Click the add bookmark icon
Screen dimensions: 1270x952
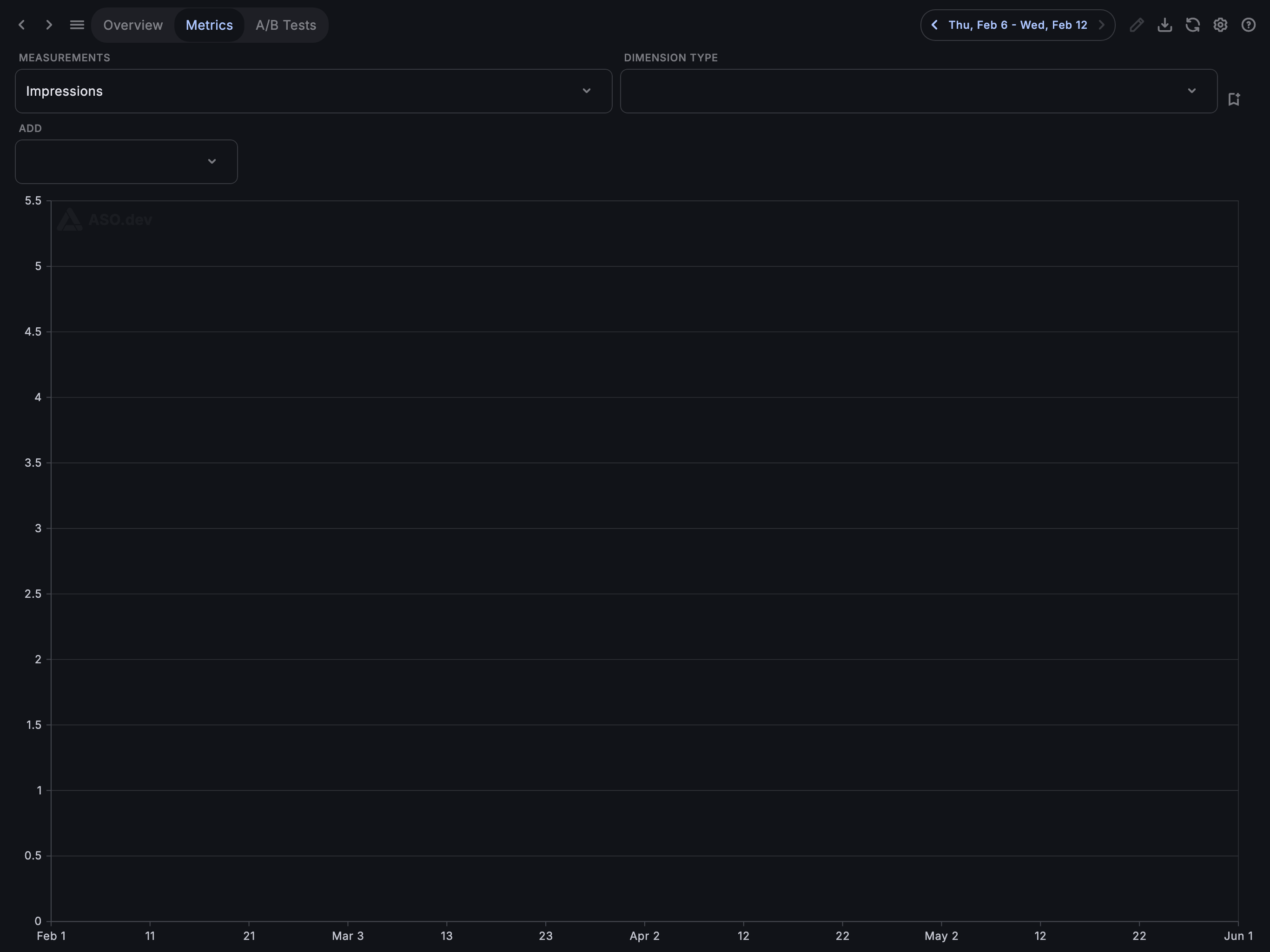1234,99
